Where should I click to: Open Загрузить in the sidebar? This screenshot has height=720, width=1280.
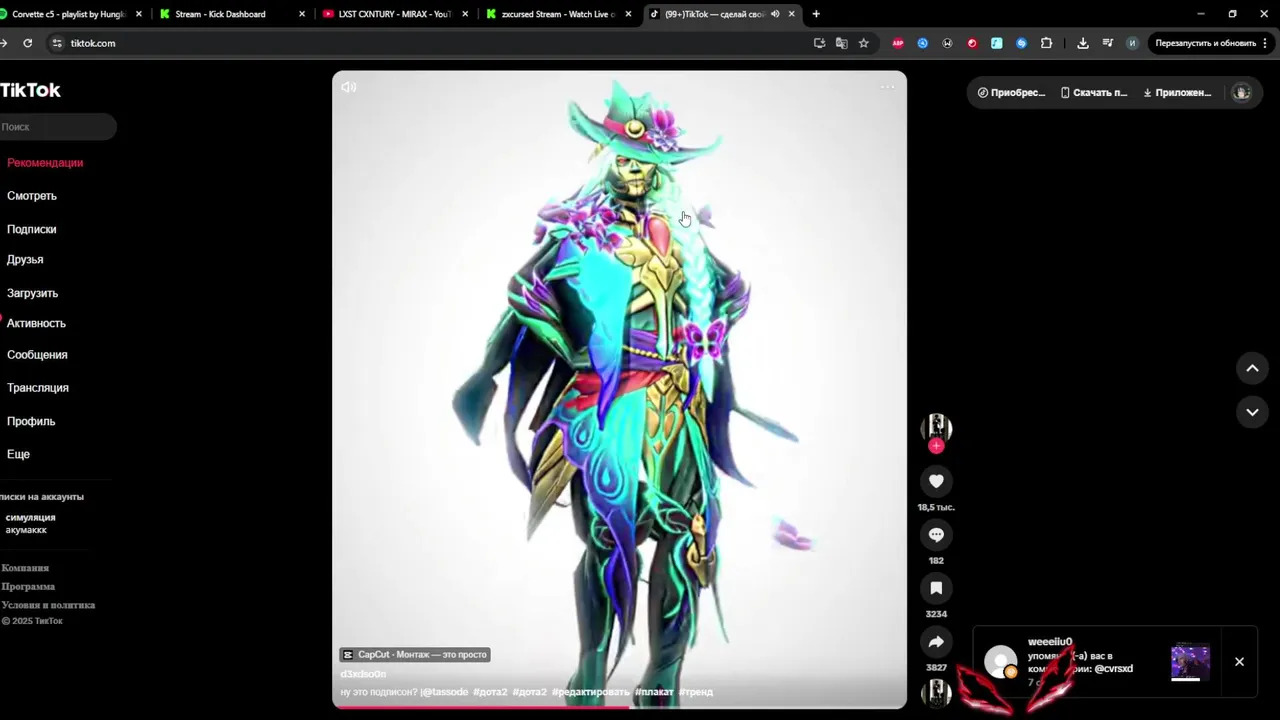[x=33, y=293]
